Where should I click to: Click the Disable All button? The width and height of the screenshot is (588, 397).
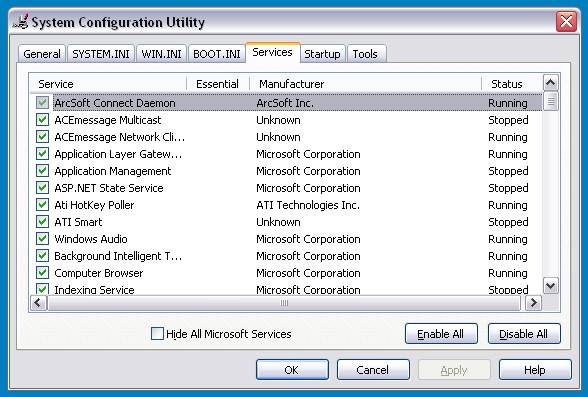click(524, 334)
